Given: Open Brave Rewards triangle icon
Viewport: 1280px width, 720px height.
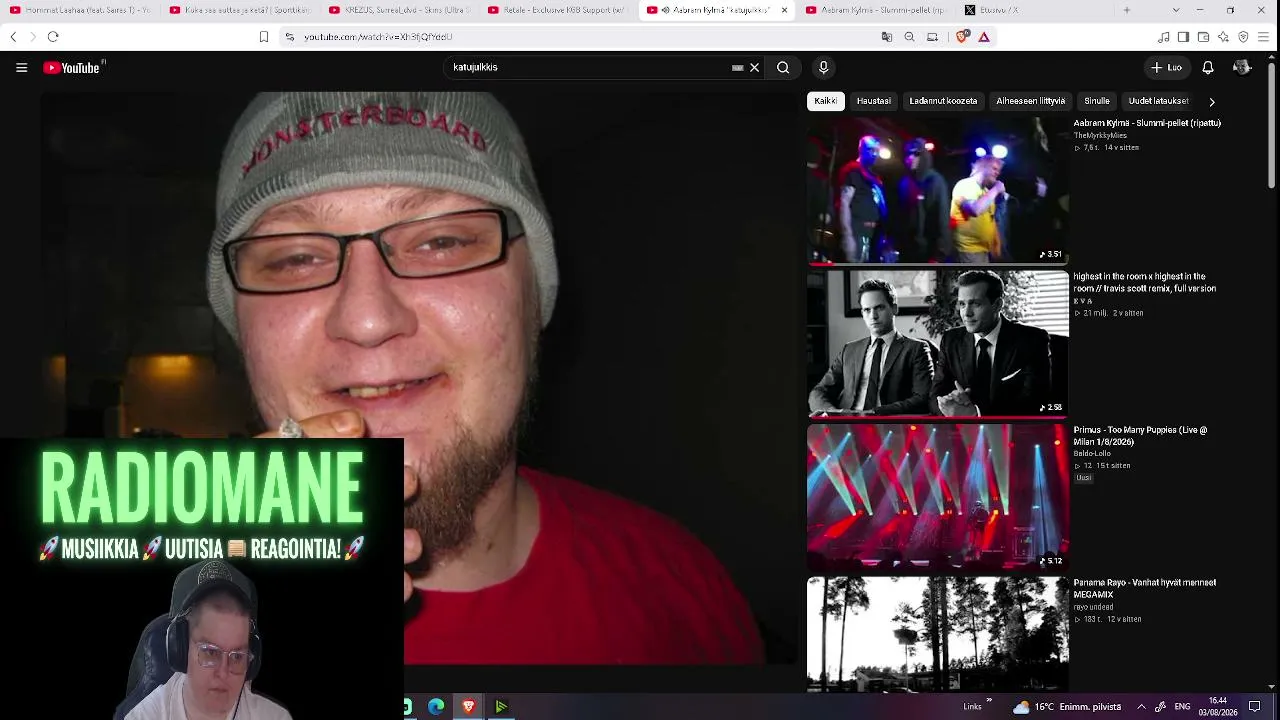Looking at the screenshot, I should click(984, 37).
